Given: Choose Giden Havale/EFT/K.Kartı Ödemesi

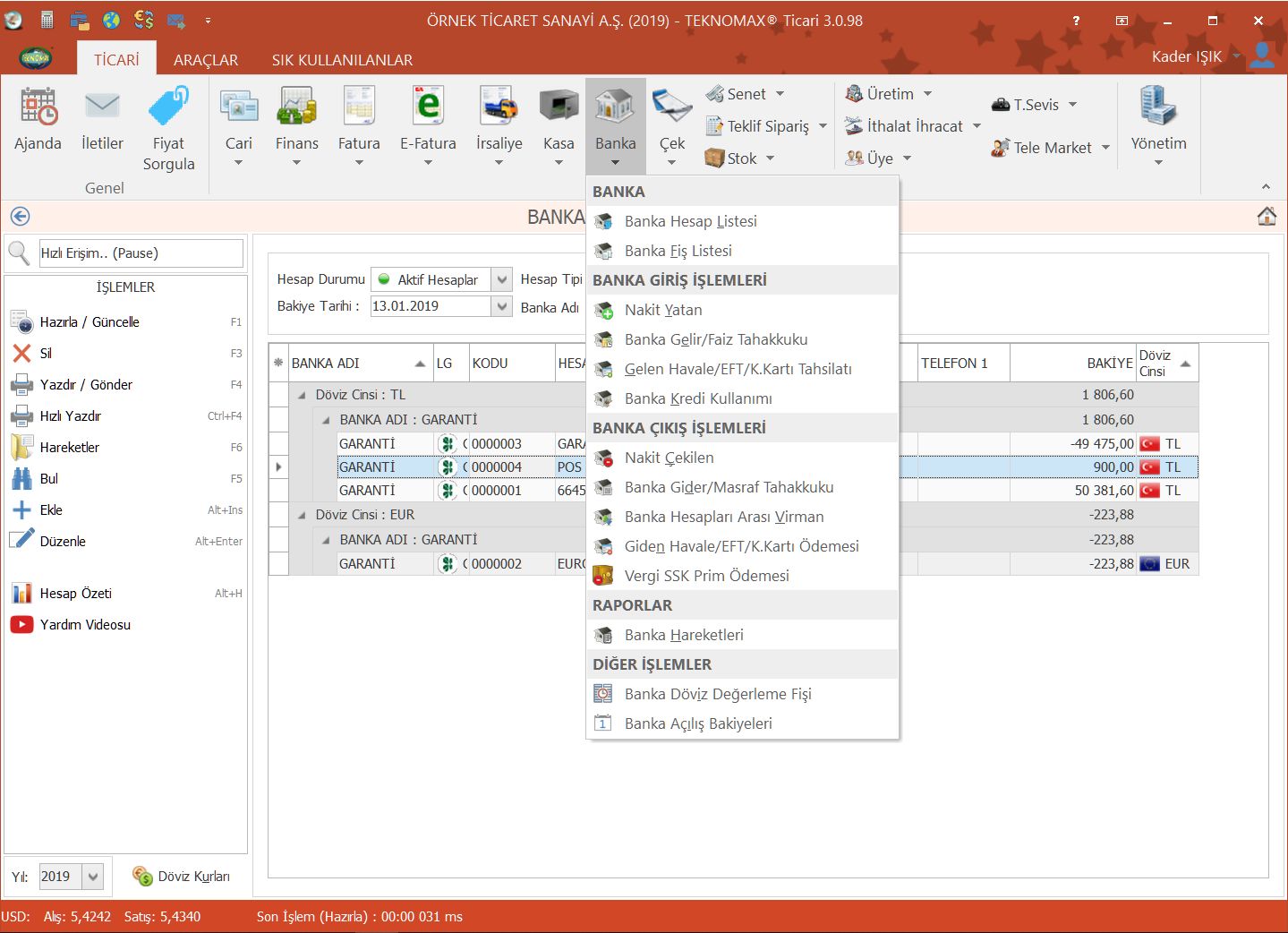Looking at the screenshot, I should point(743,546).
